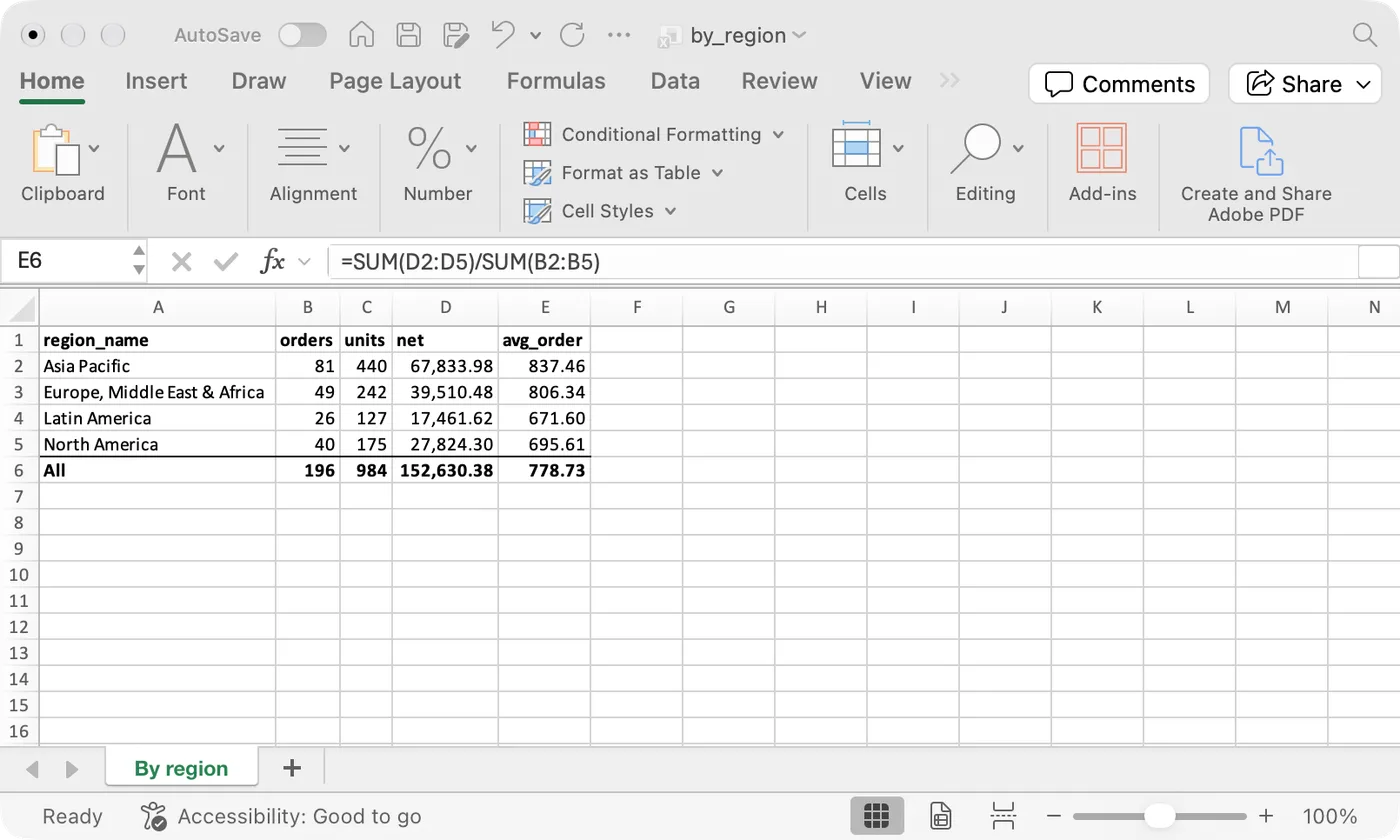Open Cell Styles menu

click(600, 211)
